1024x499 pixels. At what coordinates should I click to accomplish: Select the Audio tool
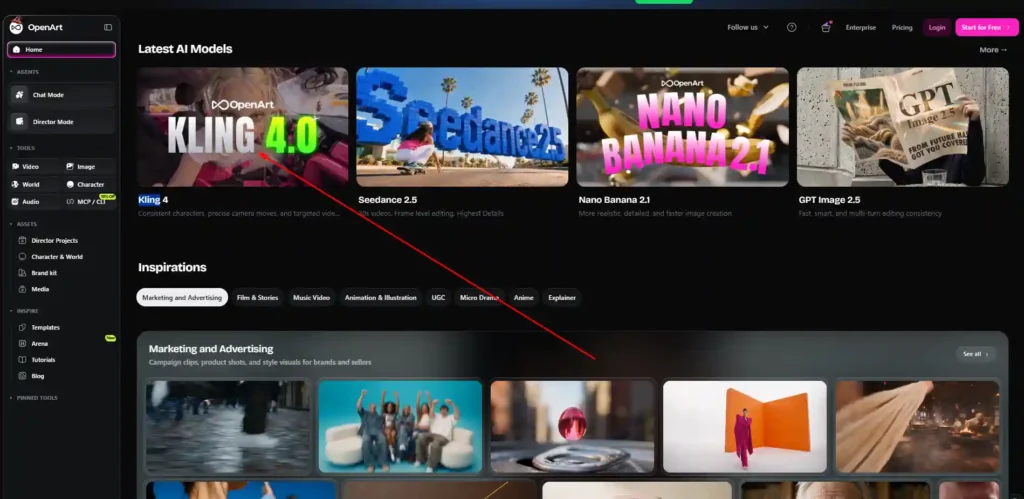(34, 202)
